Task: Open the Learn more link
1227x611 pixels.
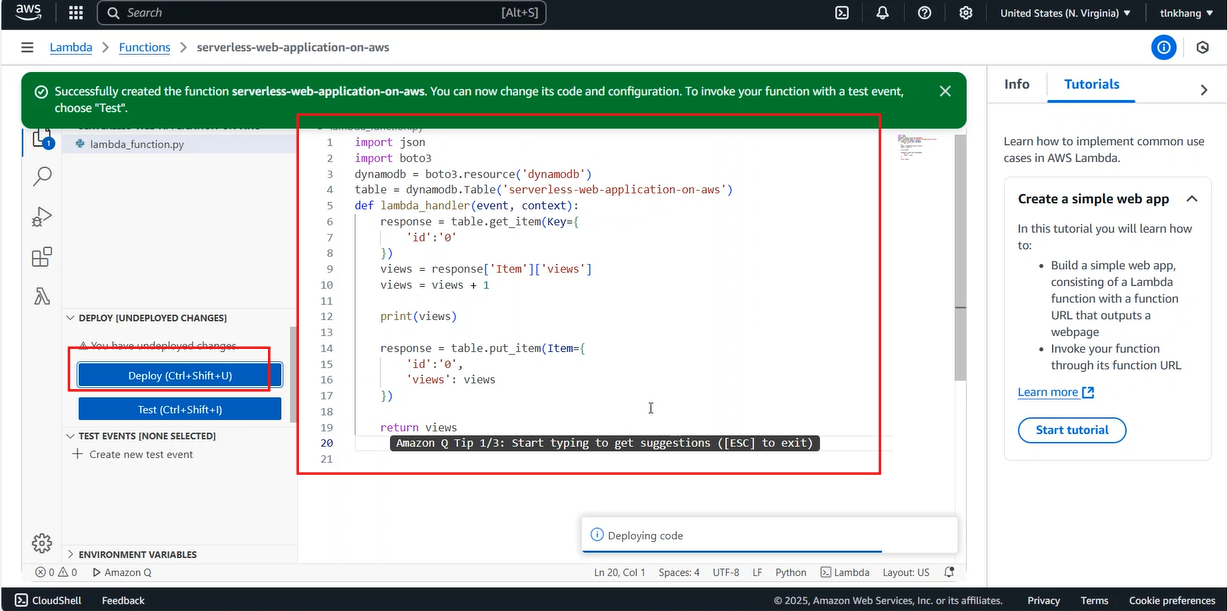Action: point(1056,392)
